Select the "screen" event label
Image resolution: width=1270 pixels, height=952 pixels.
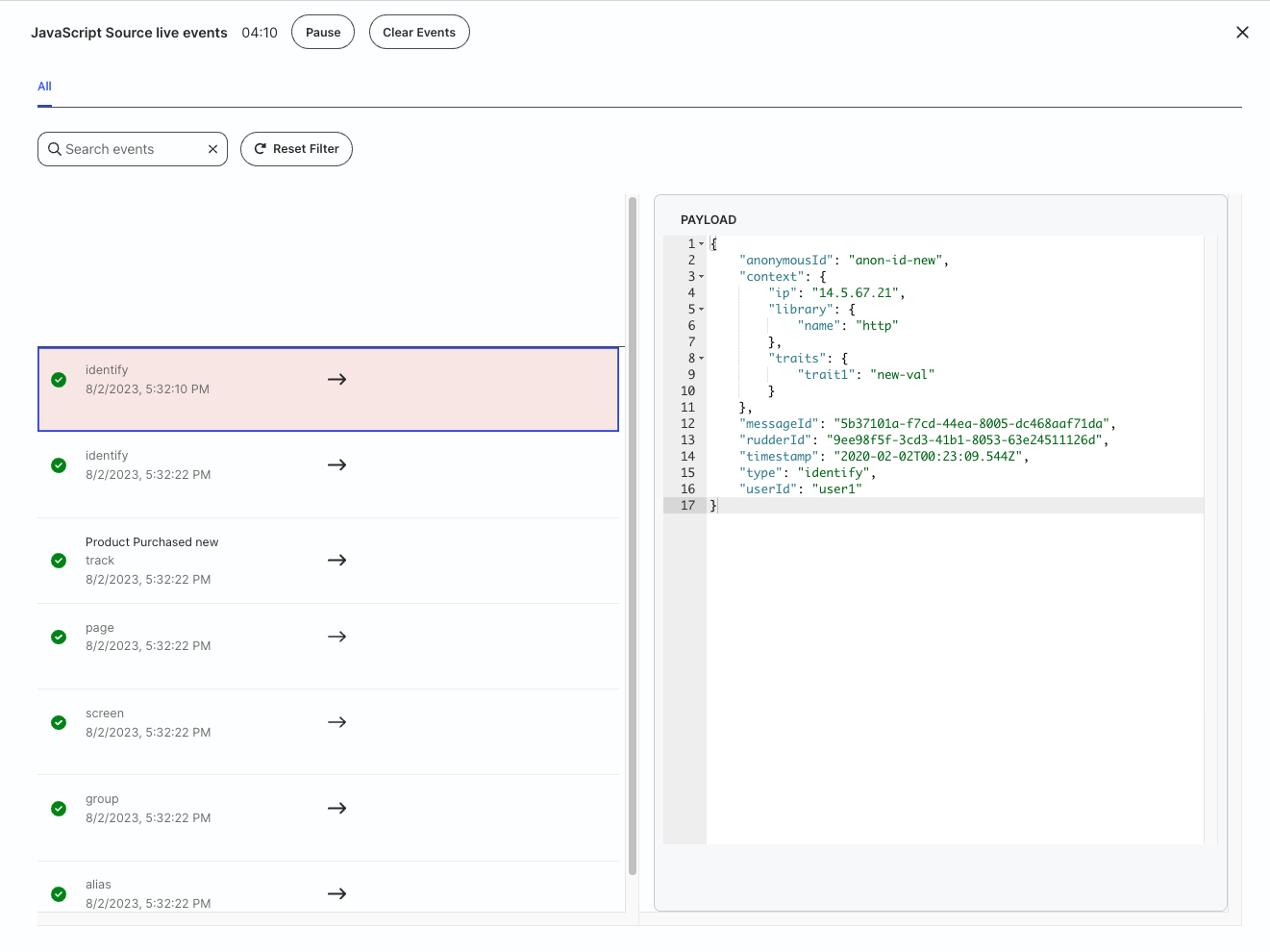pyautogui.click(x=105, y=714)
